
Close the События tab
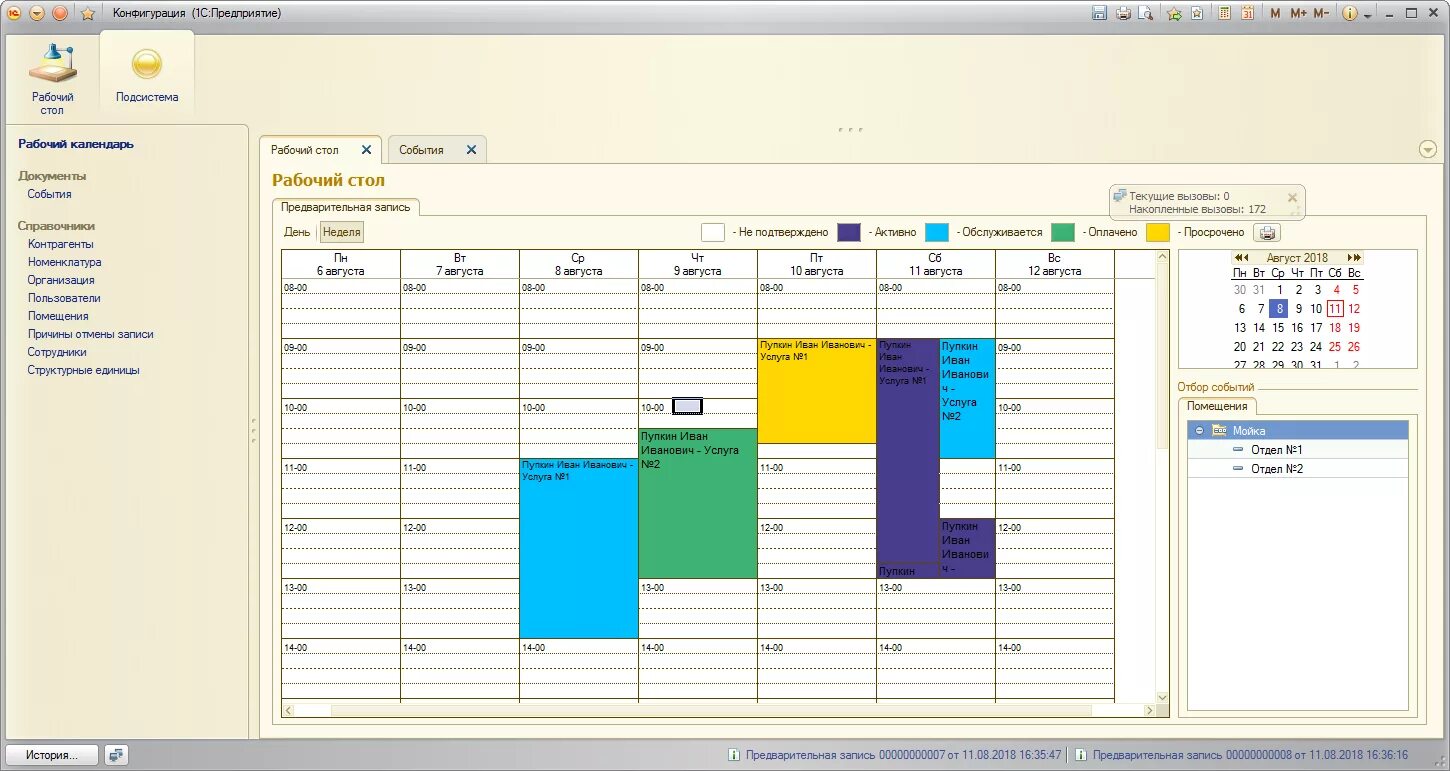[x=471, y=150]
